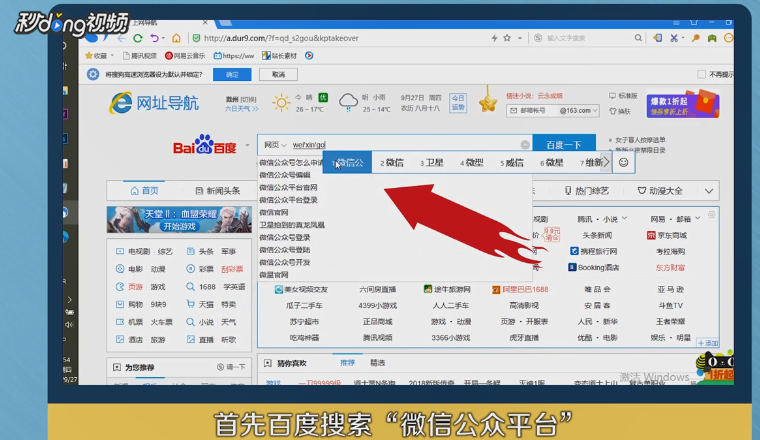Click the 邮箱帐号 input field

click(x=532, y=110)
